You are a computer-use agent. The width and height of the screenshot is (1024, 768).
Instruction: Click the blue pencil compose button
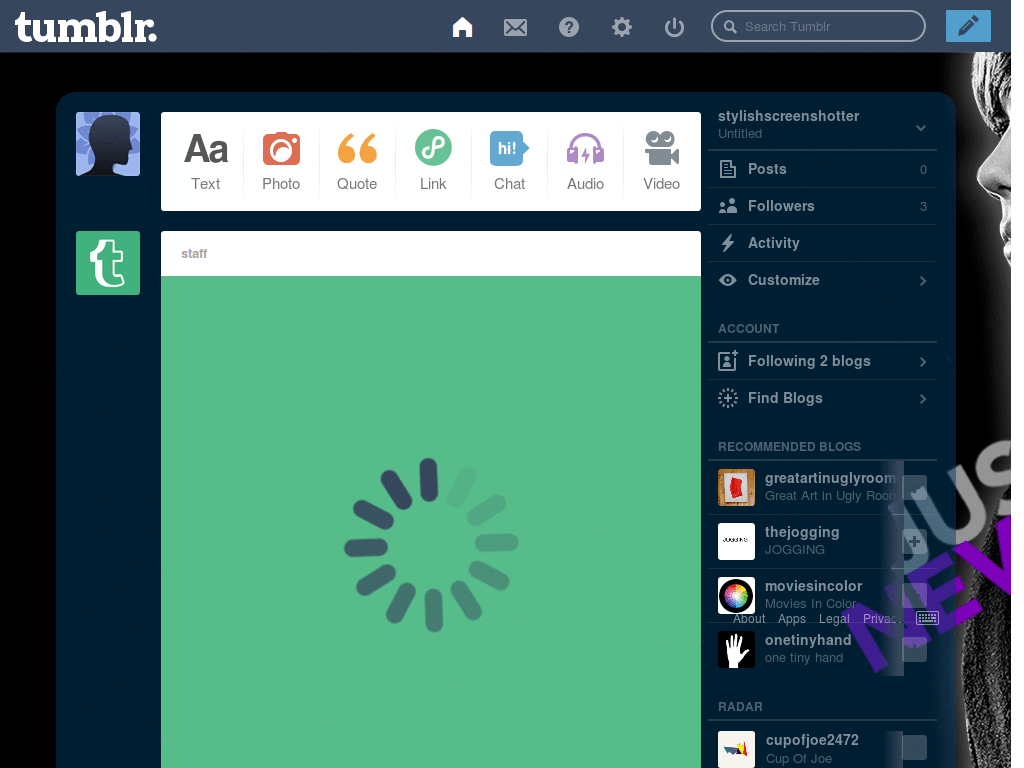point(967,26)
